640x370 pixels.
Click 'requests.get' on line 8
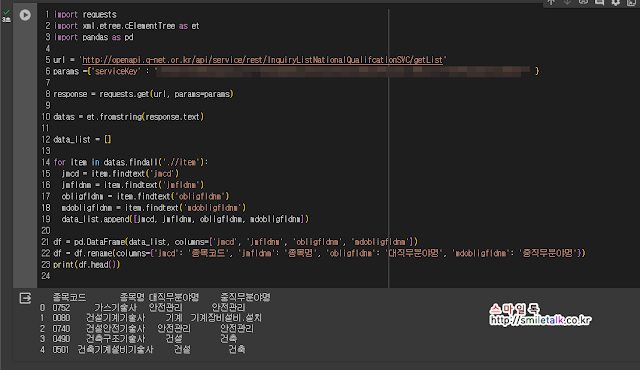coord(124,94)
